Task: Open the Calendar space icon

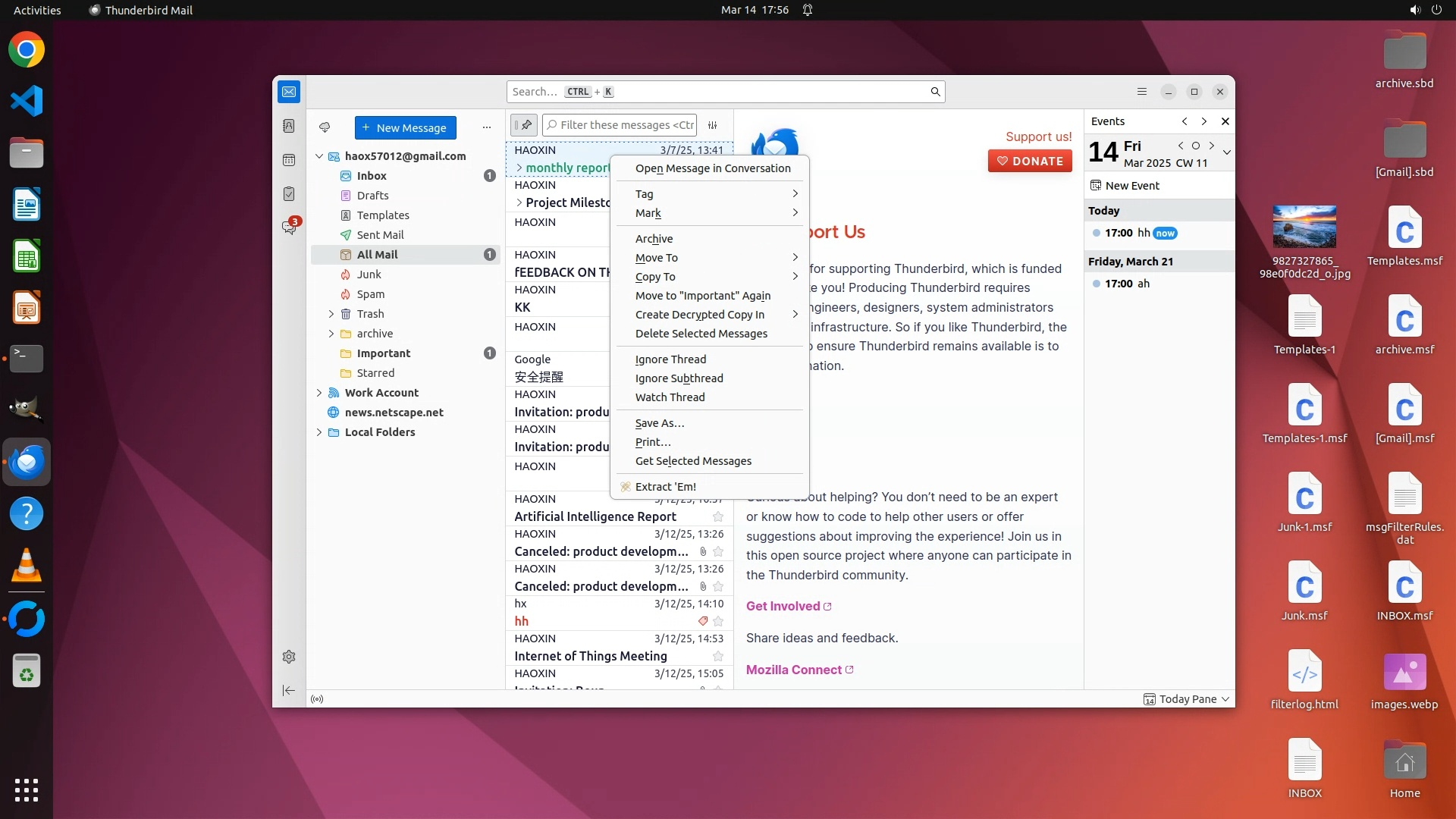Action: pos(289,160)
